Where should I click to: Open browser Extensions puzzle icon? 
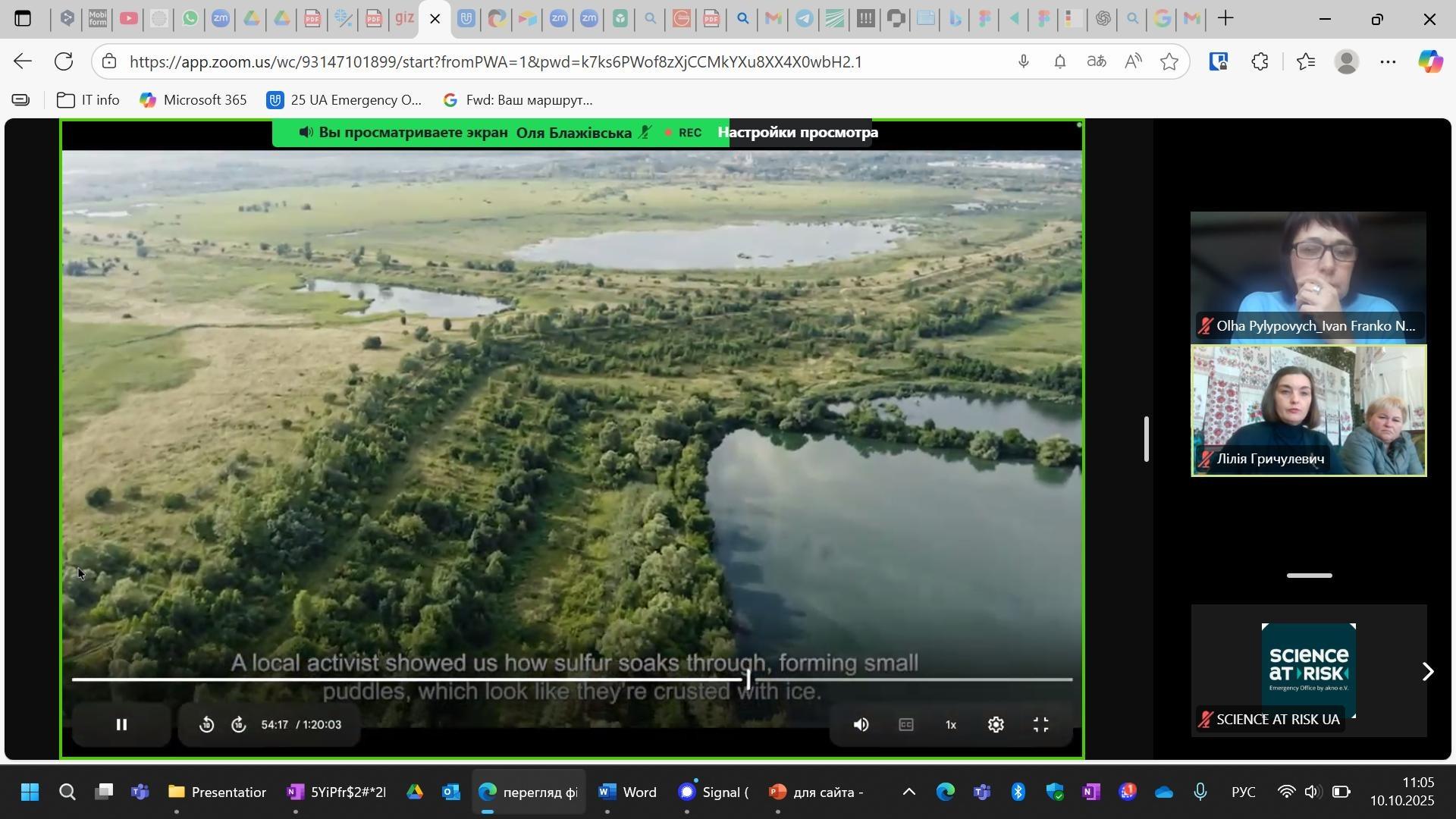1260,62
